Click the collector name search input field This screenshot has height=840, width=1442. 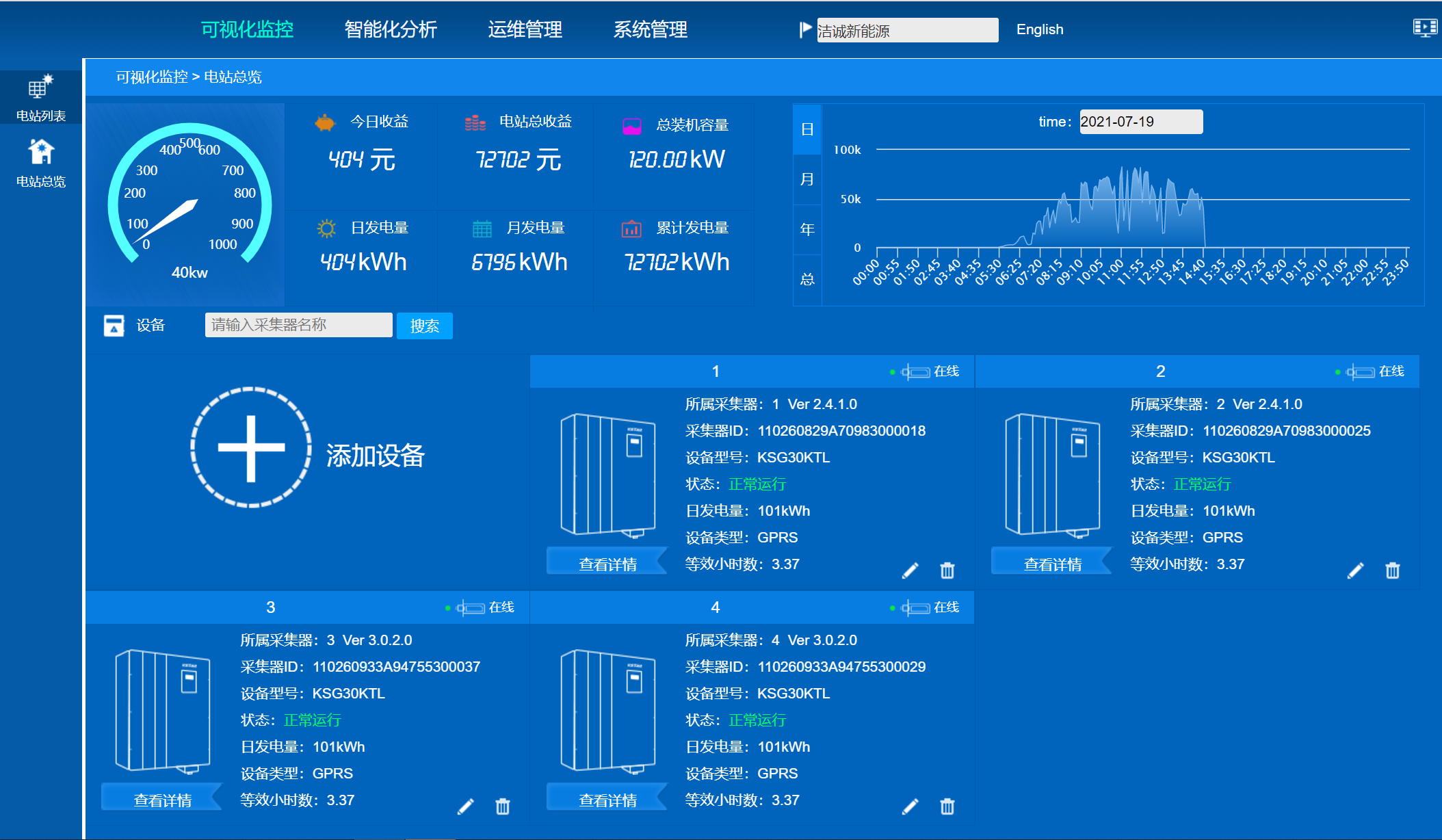(298, 325)
